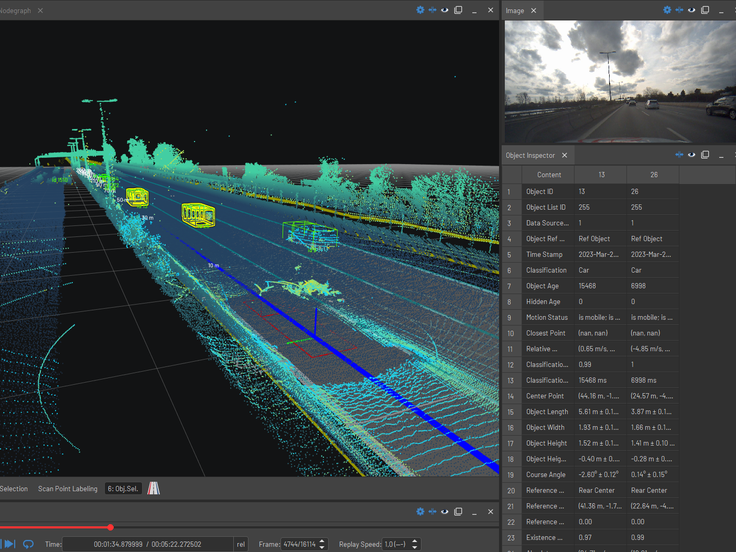Click row header number 20 in Object Inspector
Screen dimensions: 736x552
tap(511, 491)
